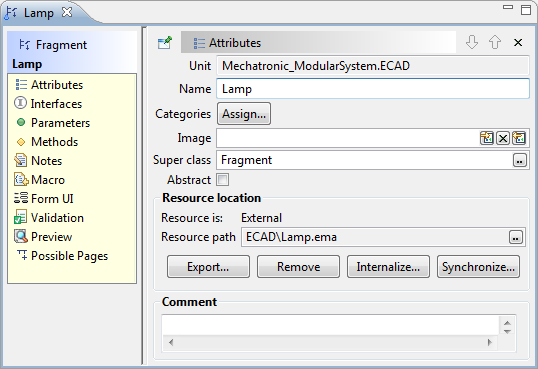Click the Fragment header icon
Image resolution: width=538 pixels, height=369 pixels.
pos(24,45)
